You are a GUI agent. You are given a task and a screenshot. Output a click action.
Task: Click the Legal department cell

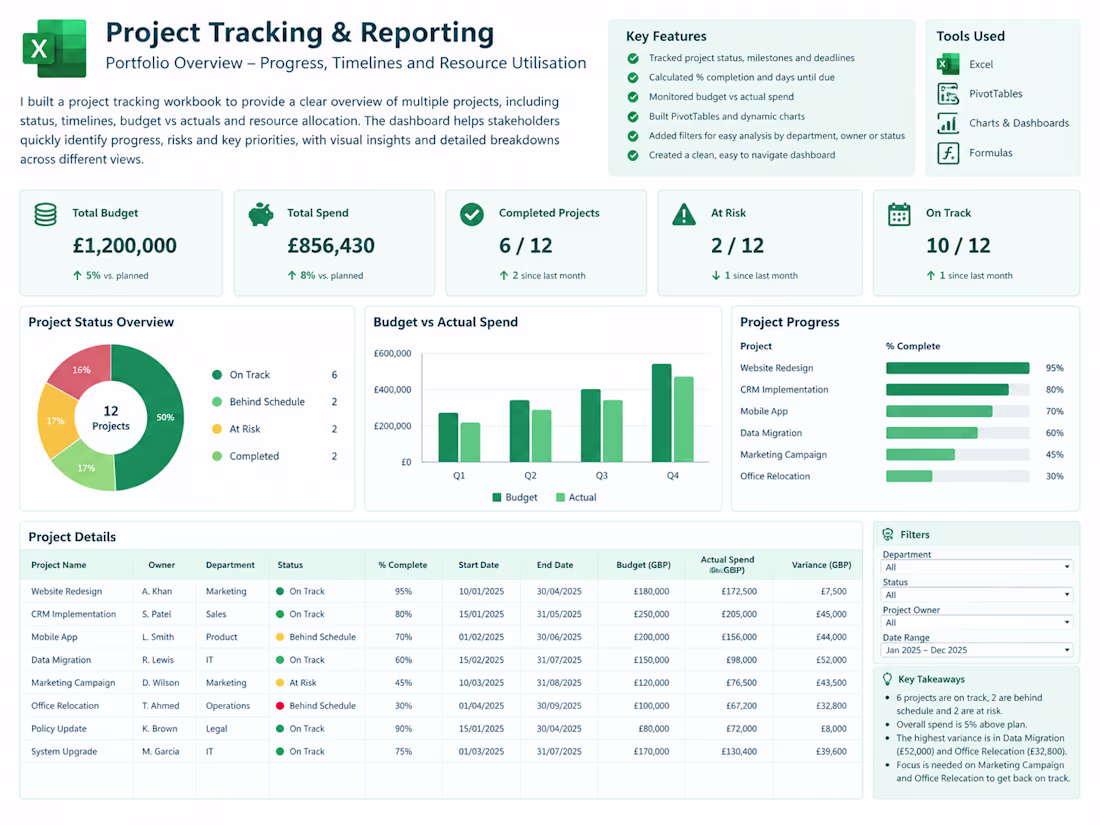tap(217, 729)
